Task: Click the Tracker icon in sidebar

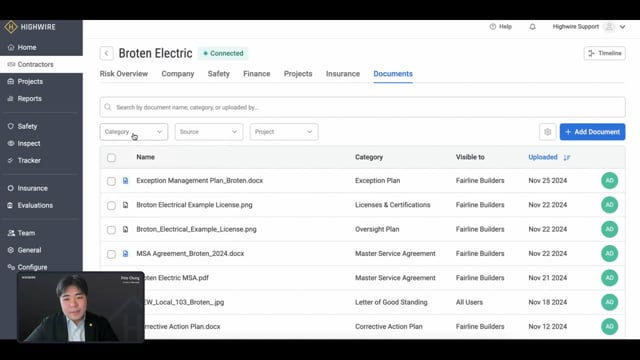Action: pos(11,161)
